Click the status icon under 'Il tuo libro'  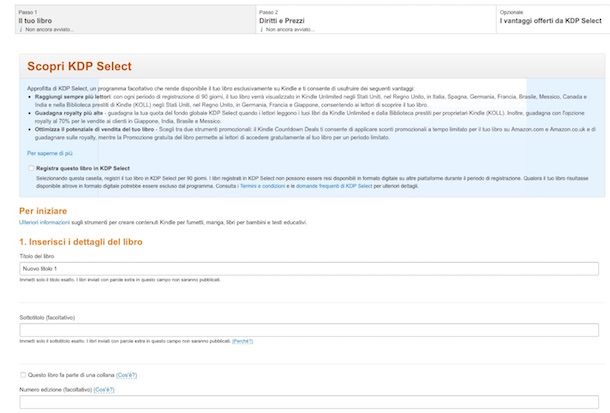point(21,30)
